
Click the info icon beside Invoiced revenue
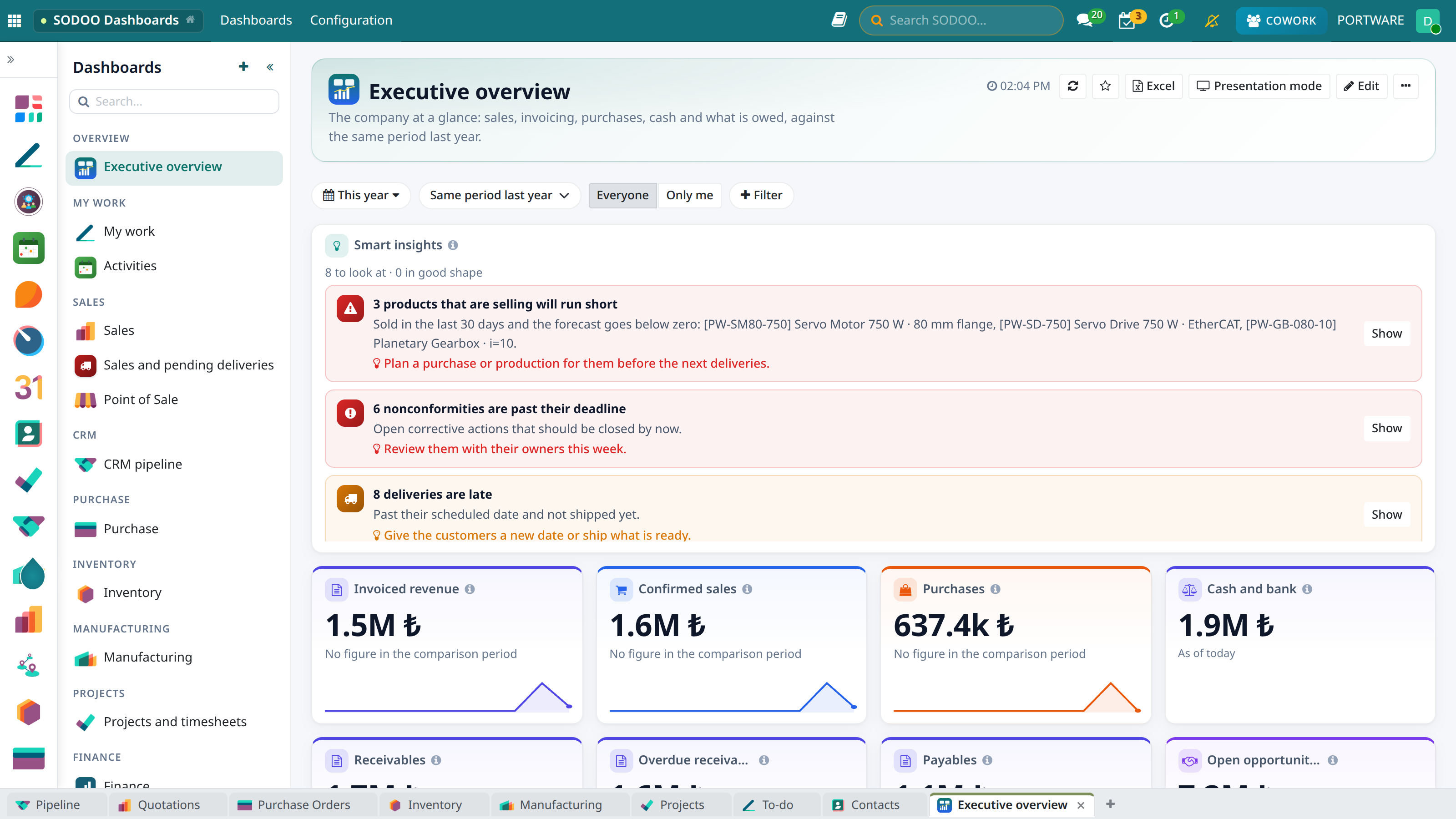coord(470,589)
